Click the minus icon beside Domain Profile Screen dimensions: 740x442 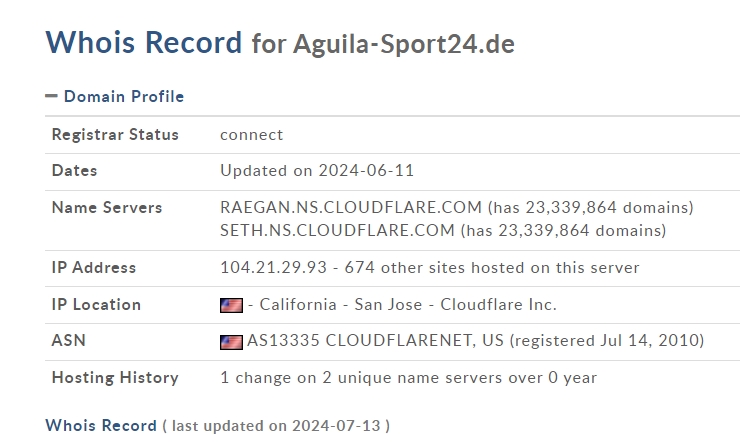tap(51, 96)
